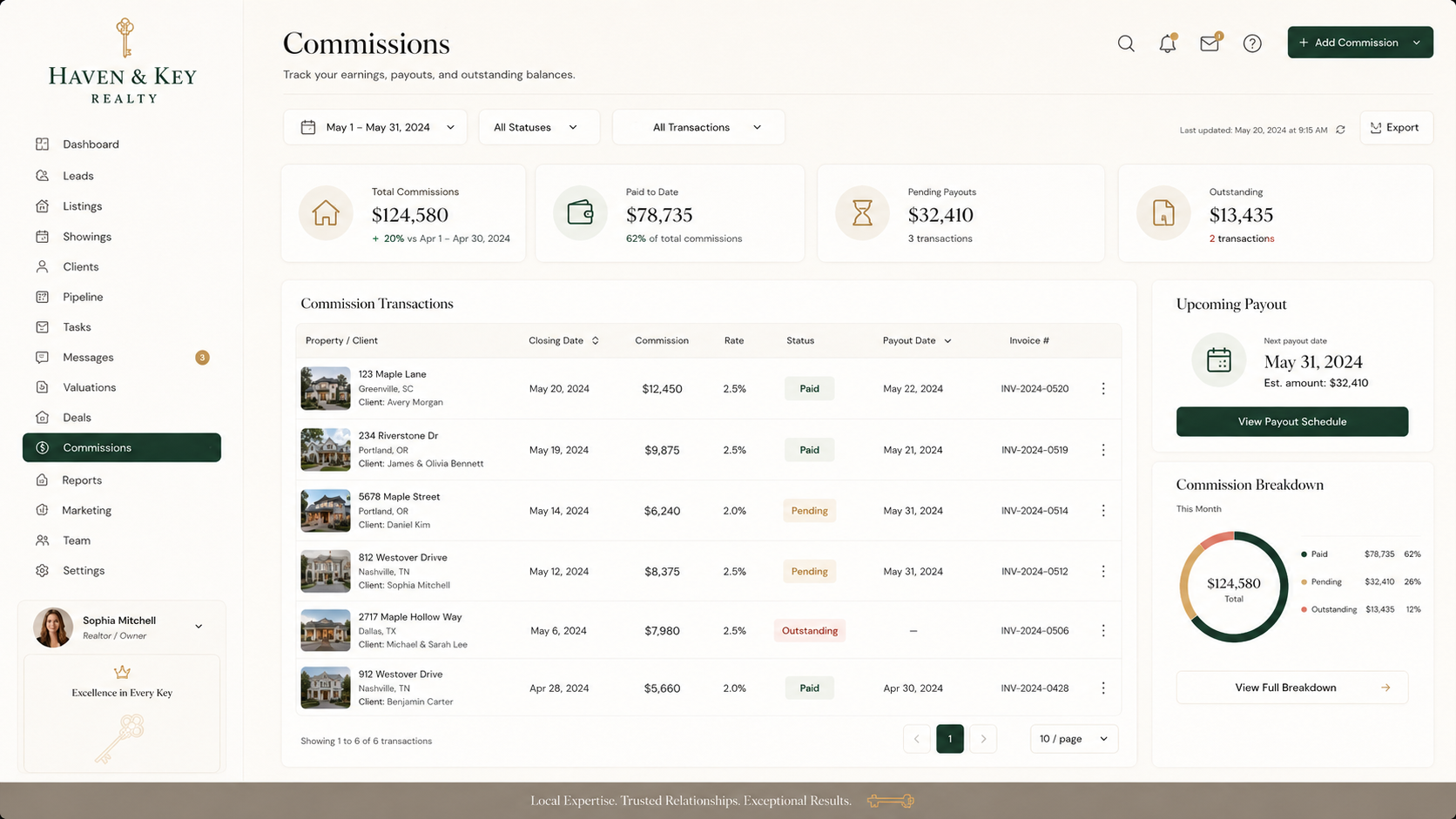1456x819 pixels.
Task: Open row actions for 812 Westover Drive
Action: (x=1103, y=572)
